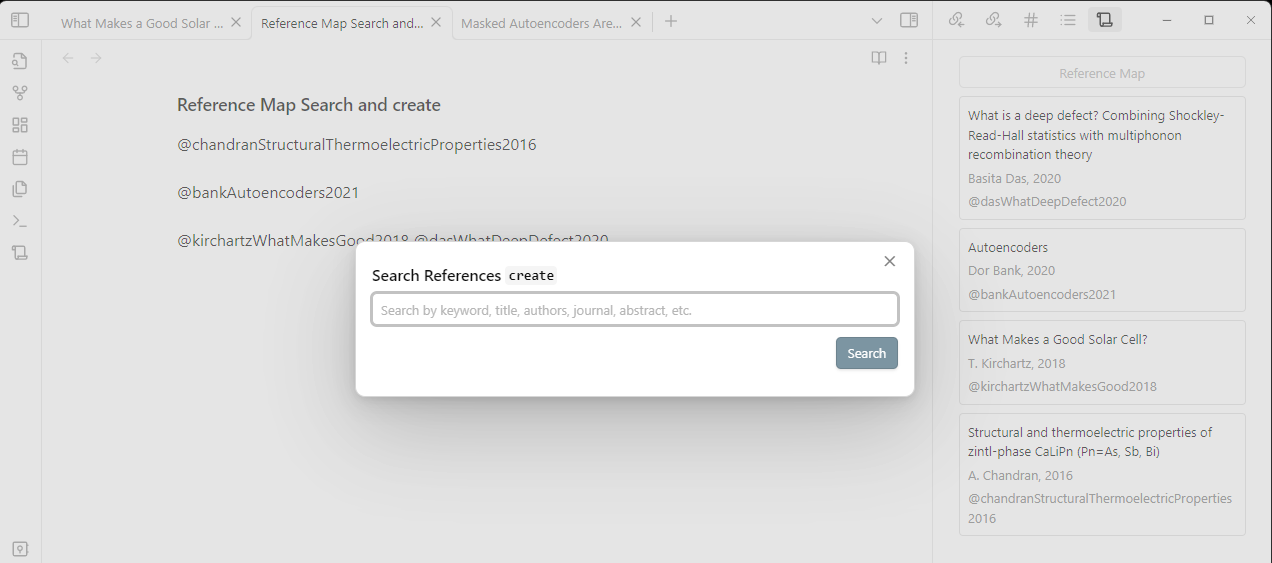This screenshot has height=563, width=1272.
Task: Open Reference Map ribbon icon
Action: pos(20,253)
